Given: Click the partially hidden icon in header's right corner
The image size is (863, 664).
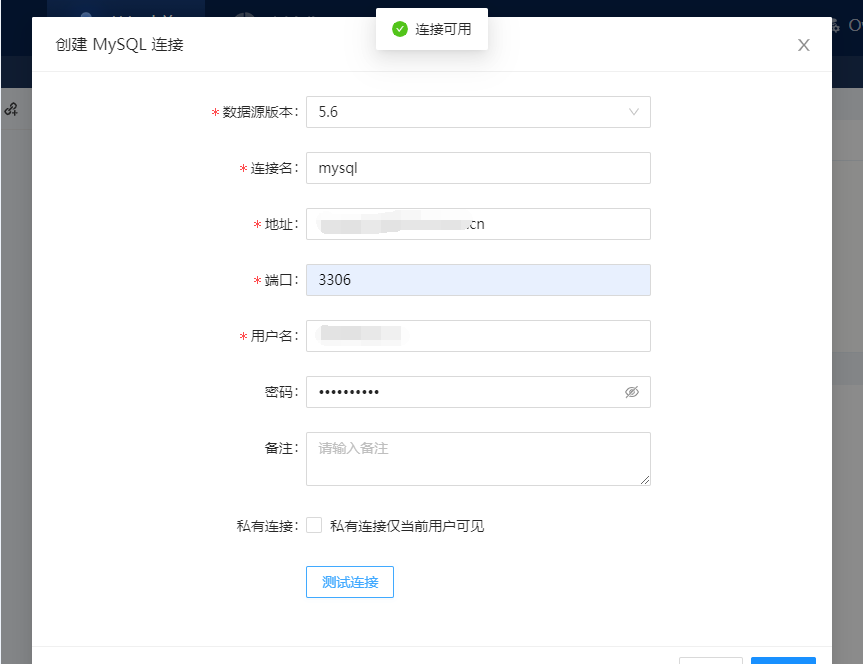Looking at the screenshot, I should (840, 26).
